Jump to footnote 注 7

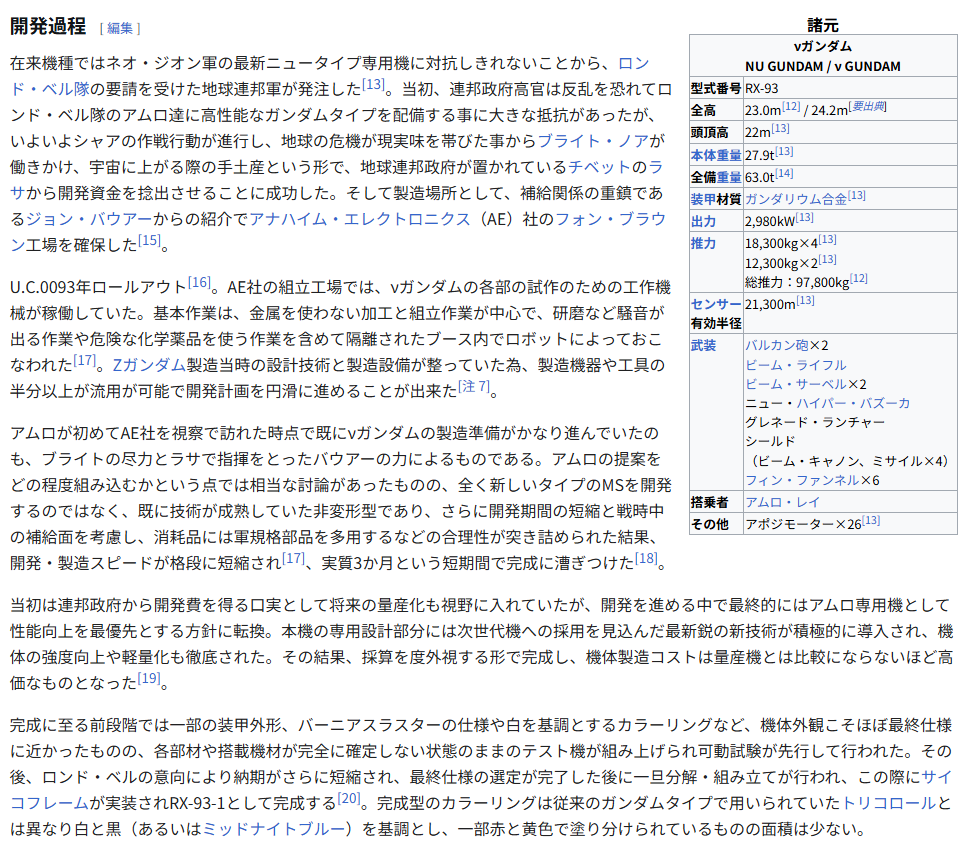pyautogui.click(x=474, y=386)
